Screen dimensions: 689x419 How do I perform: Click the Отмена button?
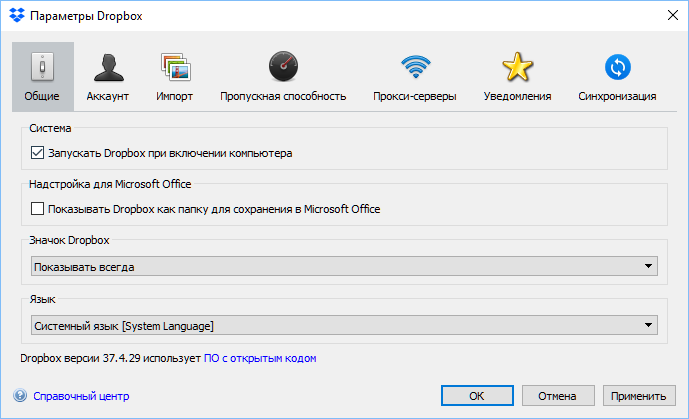pyautogui.click(x=558, y=396)
